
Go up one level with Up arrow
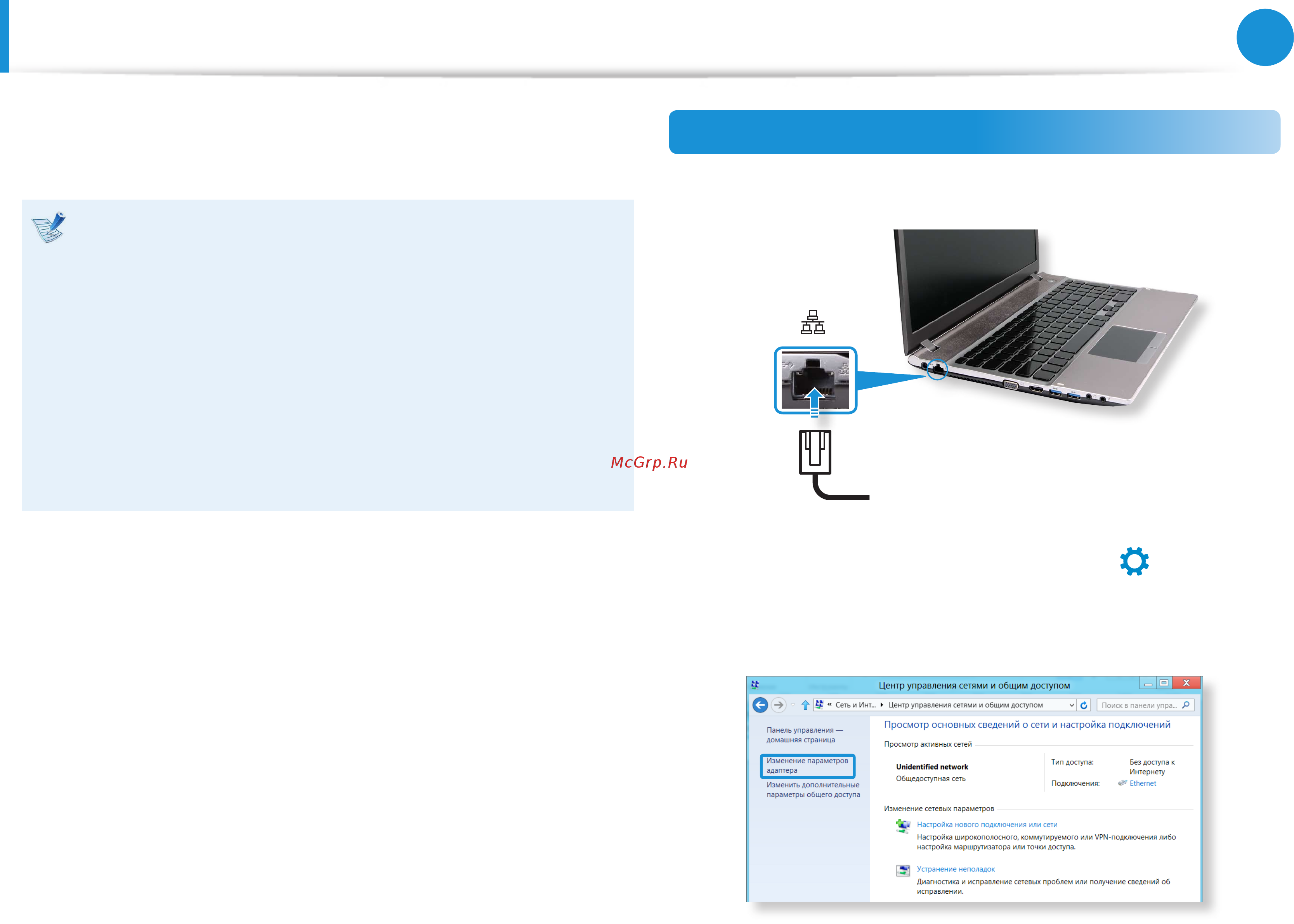coord(805,705)
